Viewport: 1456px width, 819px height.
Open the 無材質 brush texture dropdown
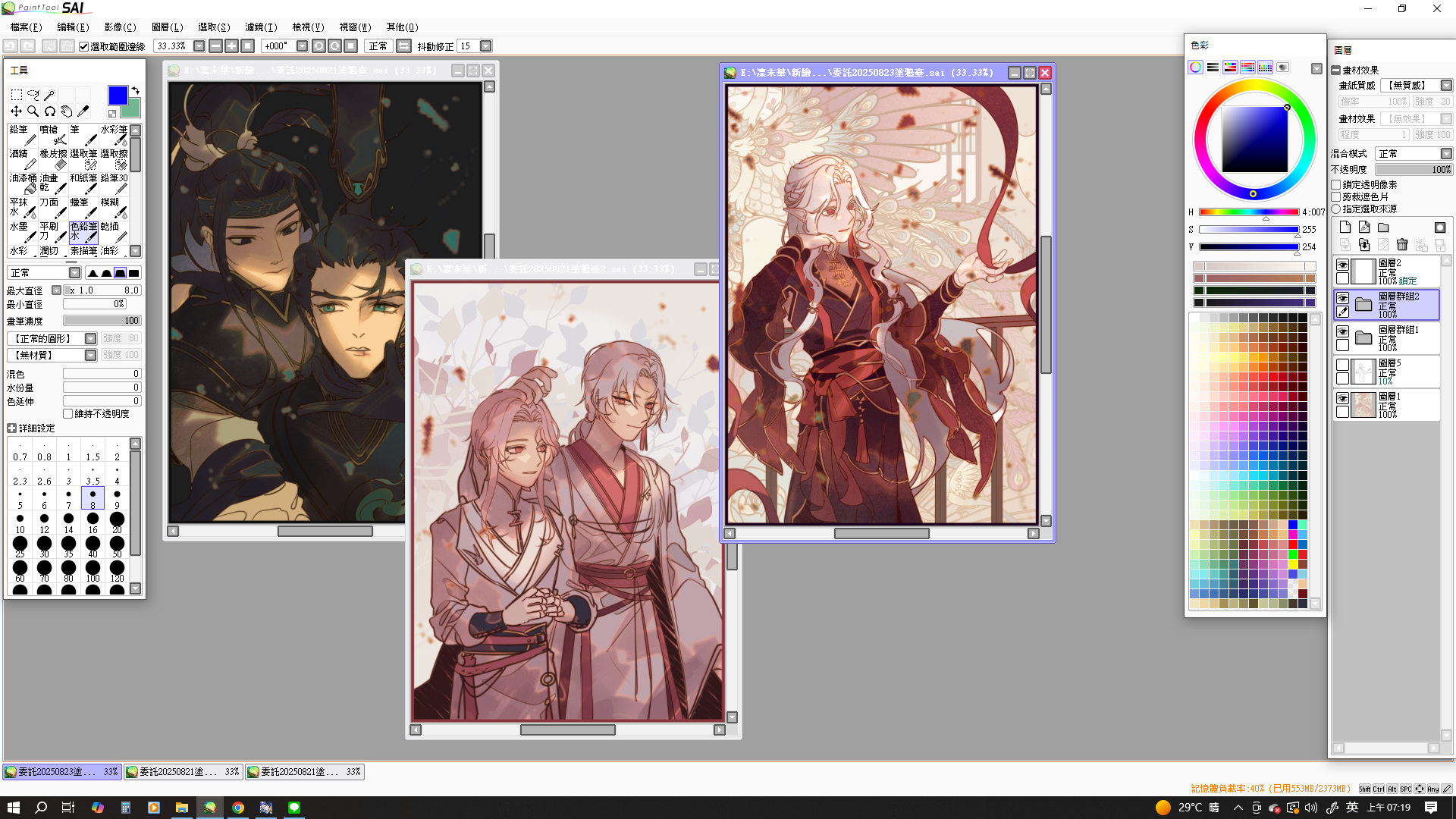(90, 355)
